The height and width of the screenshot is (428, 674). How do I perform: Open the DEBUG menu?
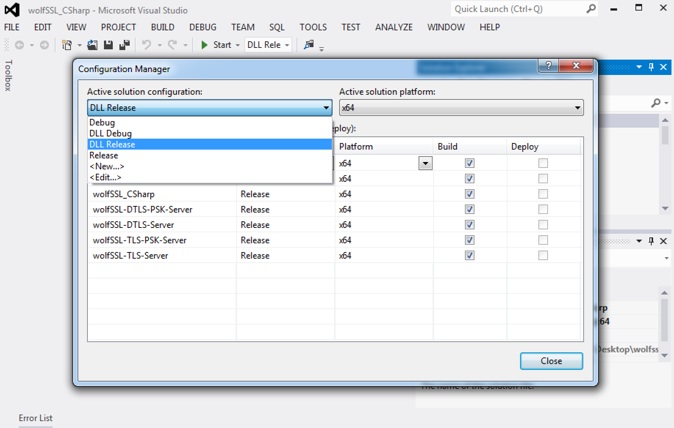click(x=202, y=27)
